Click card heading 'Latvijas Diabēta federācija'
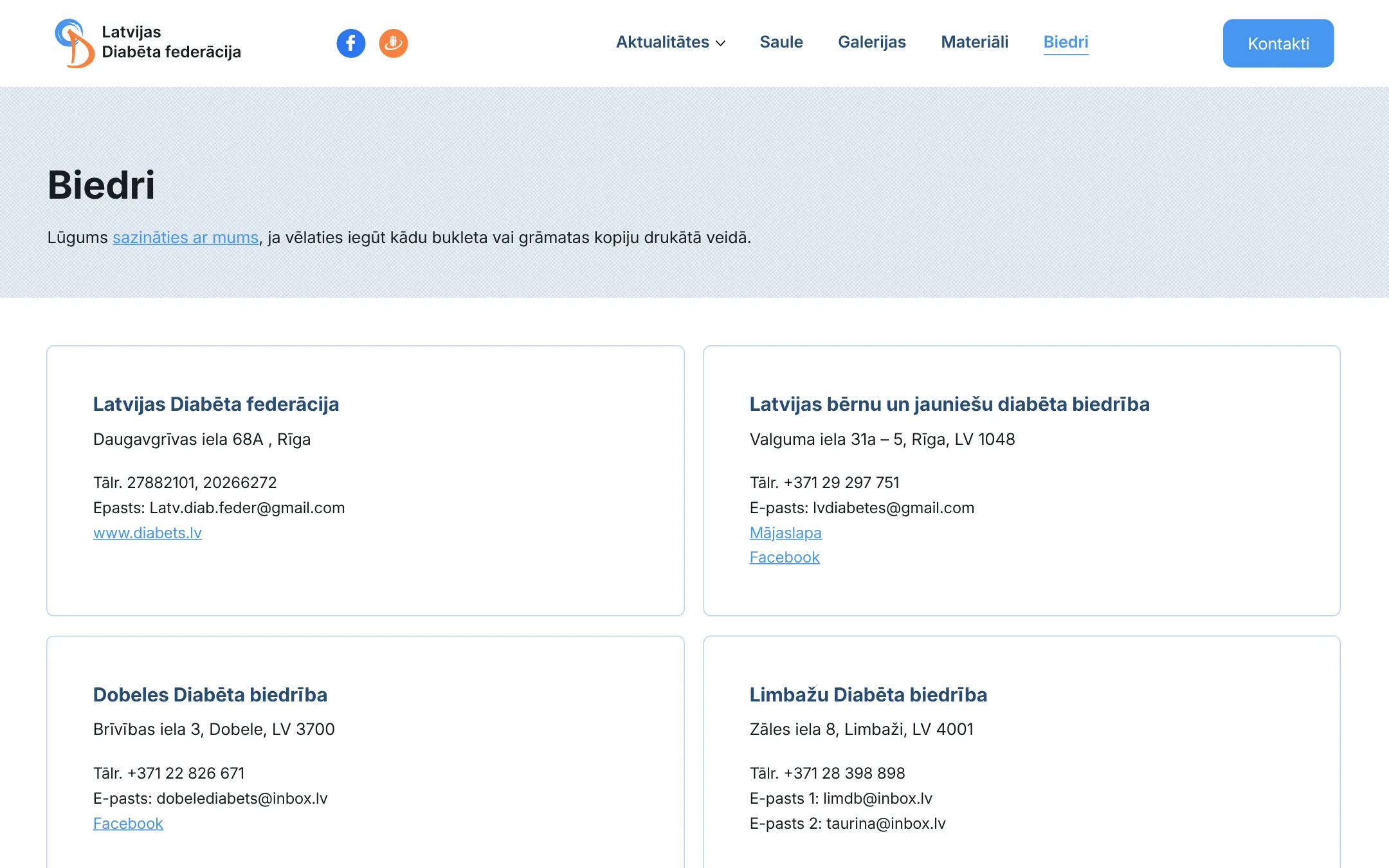 [216, 404]
